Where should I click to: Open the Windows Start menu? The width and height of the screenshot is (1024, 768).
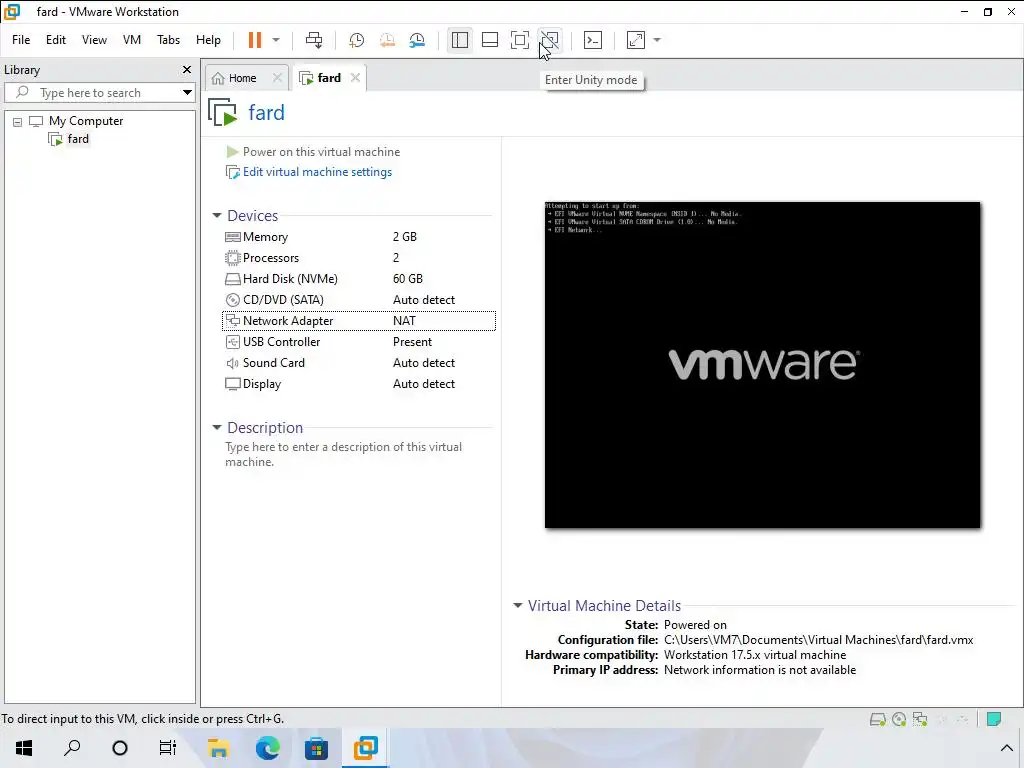[x=24, y=748]
